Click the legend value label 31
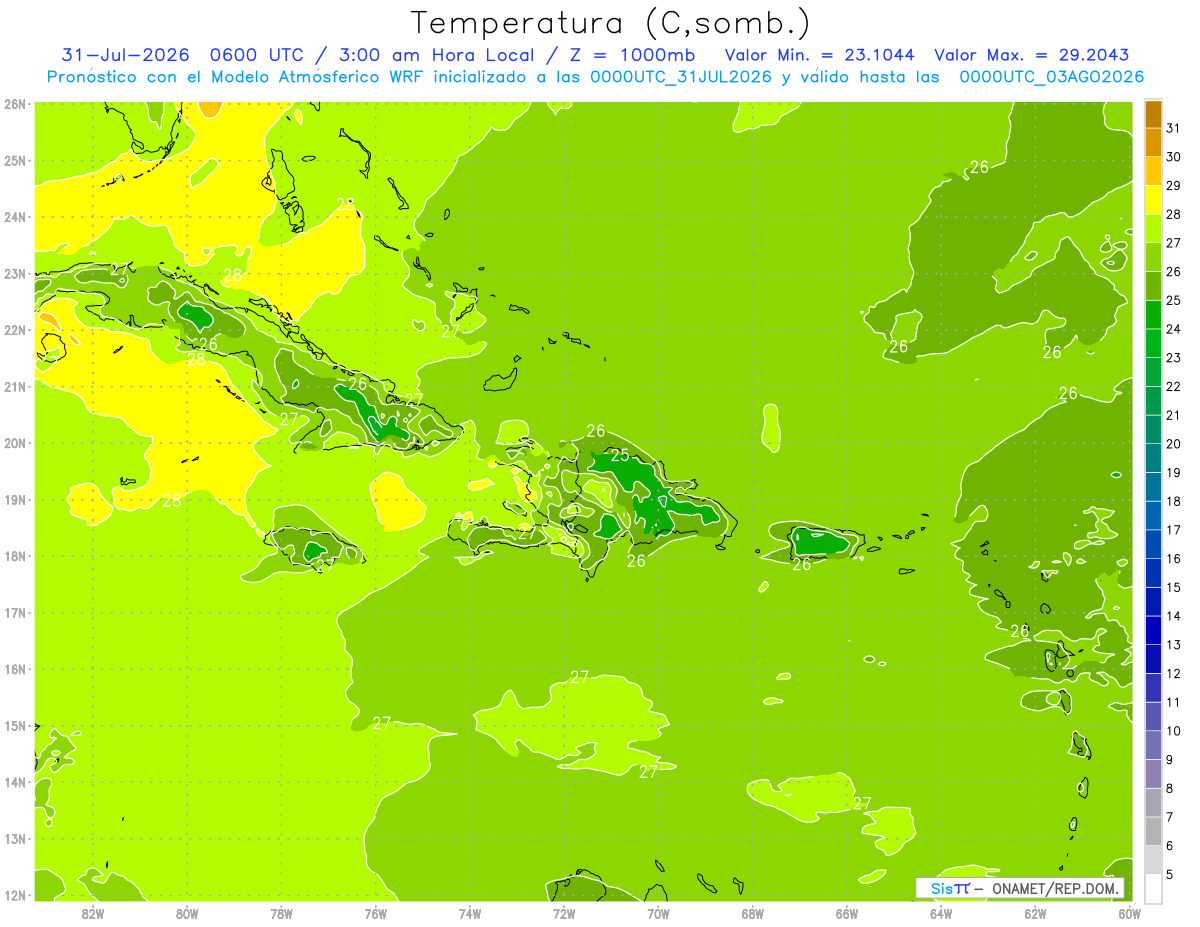 [x=1173, y=128]
